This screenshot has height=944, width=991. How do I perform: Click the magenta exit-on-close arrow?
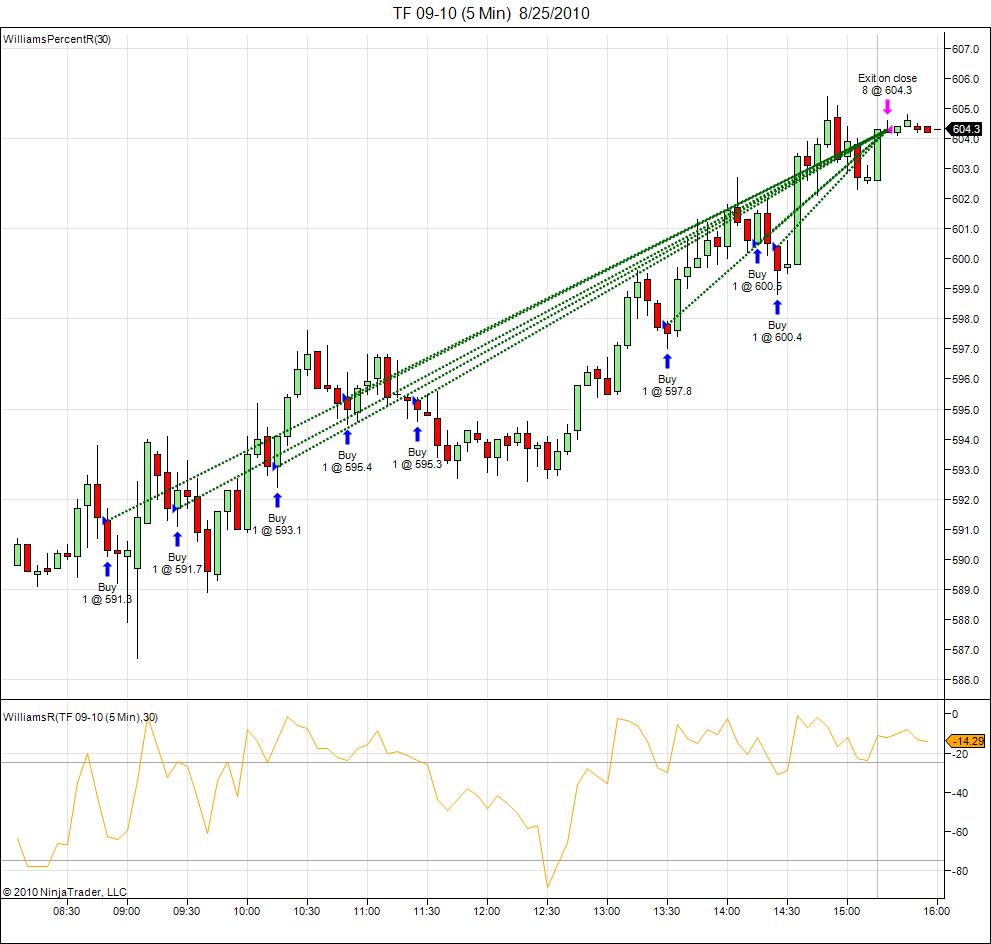click(x=887, y=106)
